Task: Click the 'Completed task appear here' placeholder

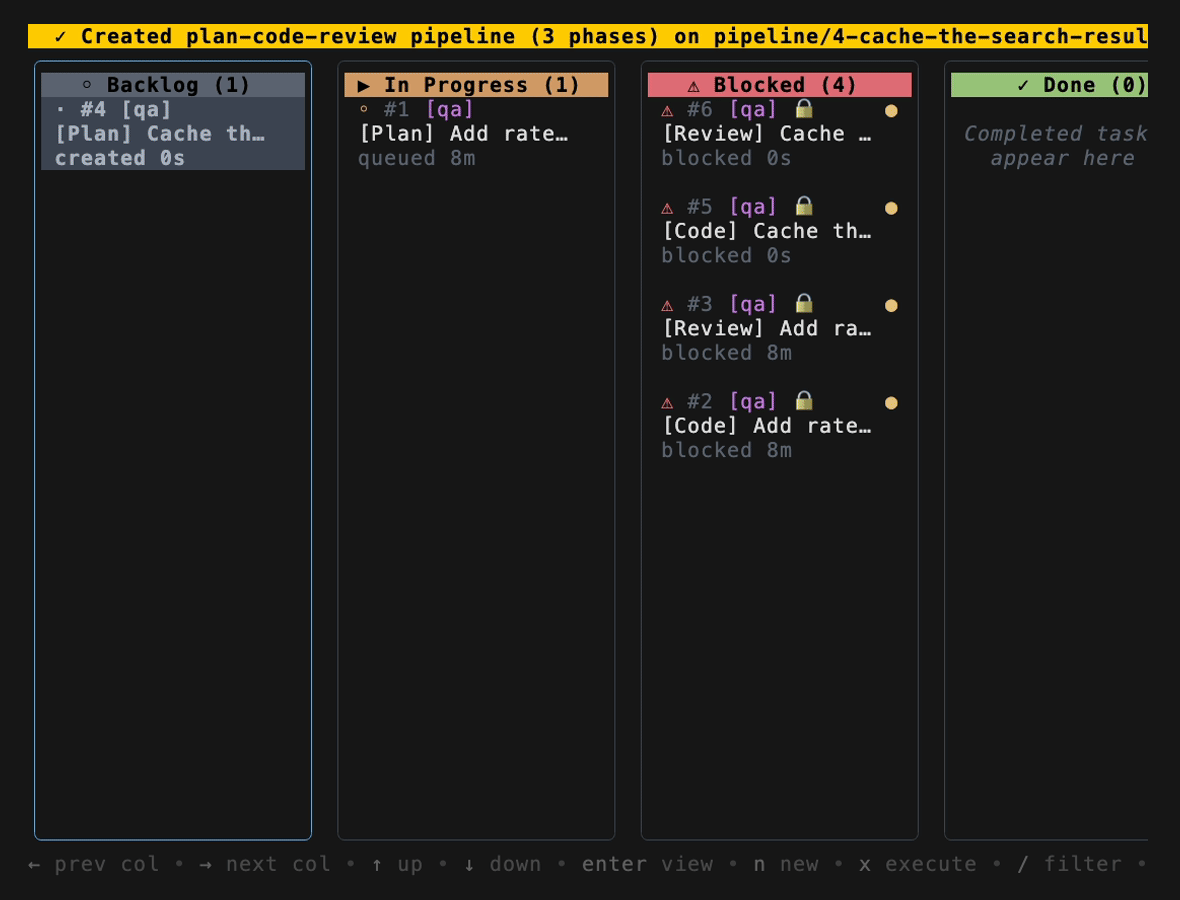Action: point(1056,146)
